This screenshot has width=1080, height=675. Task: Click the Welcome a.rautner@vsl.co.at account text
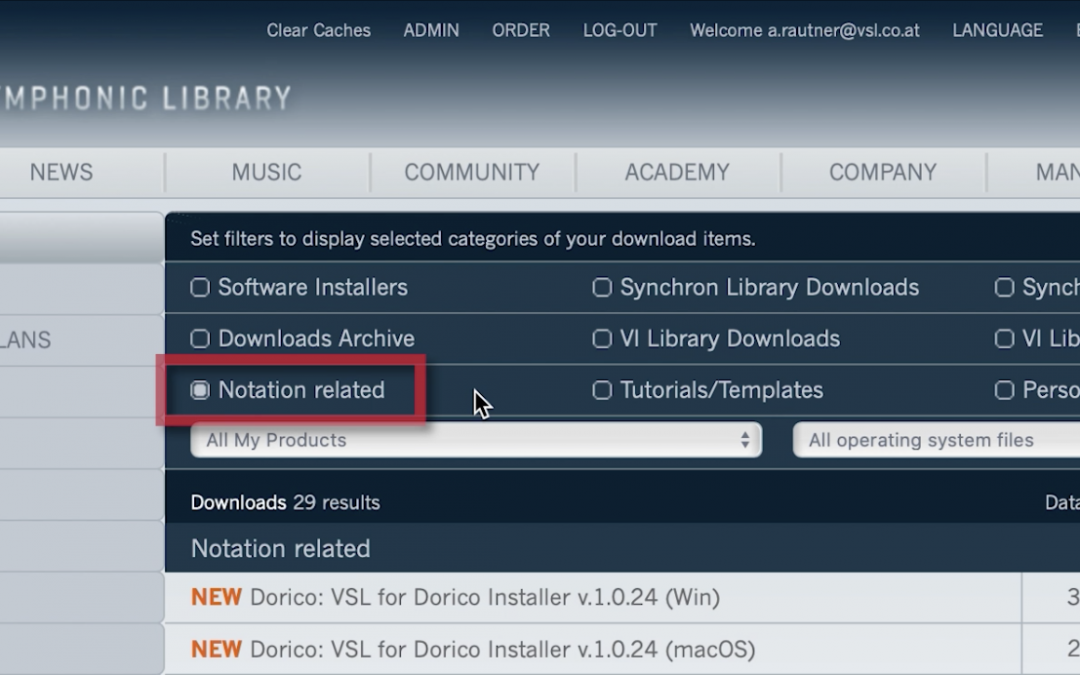(x=804, y=30)
